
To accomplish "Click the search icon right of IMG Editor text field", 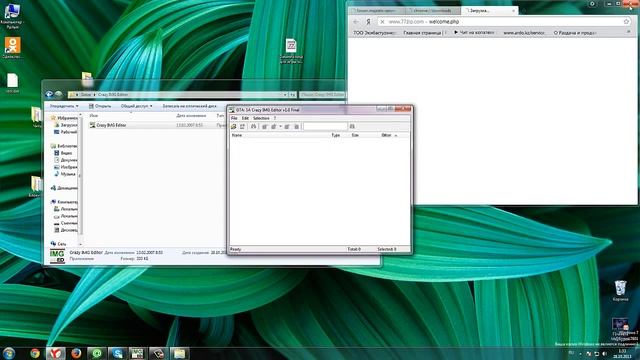I will tap(352, 127).
